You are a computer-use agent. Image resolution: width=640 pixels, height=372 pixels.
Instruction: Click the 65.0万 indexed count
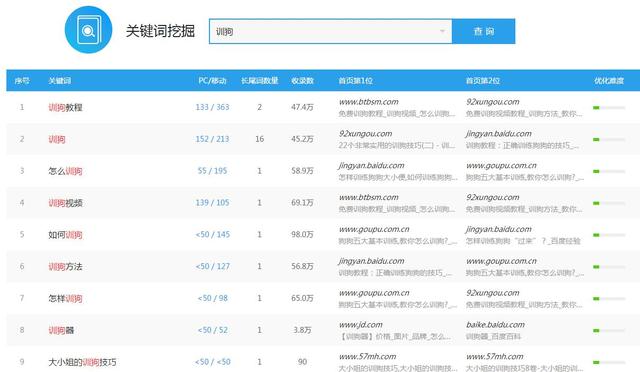point(302,298)
